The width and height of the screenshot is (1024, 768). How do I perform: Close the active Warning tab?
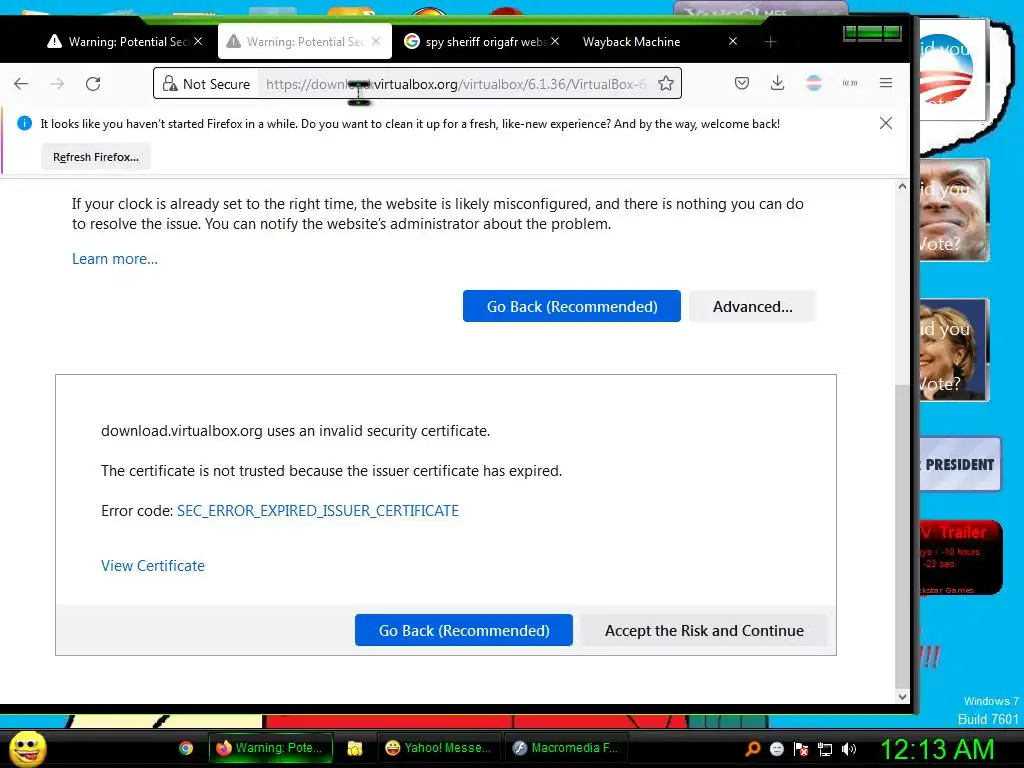[x=376, y=41]
